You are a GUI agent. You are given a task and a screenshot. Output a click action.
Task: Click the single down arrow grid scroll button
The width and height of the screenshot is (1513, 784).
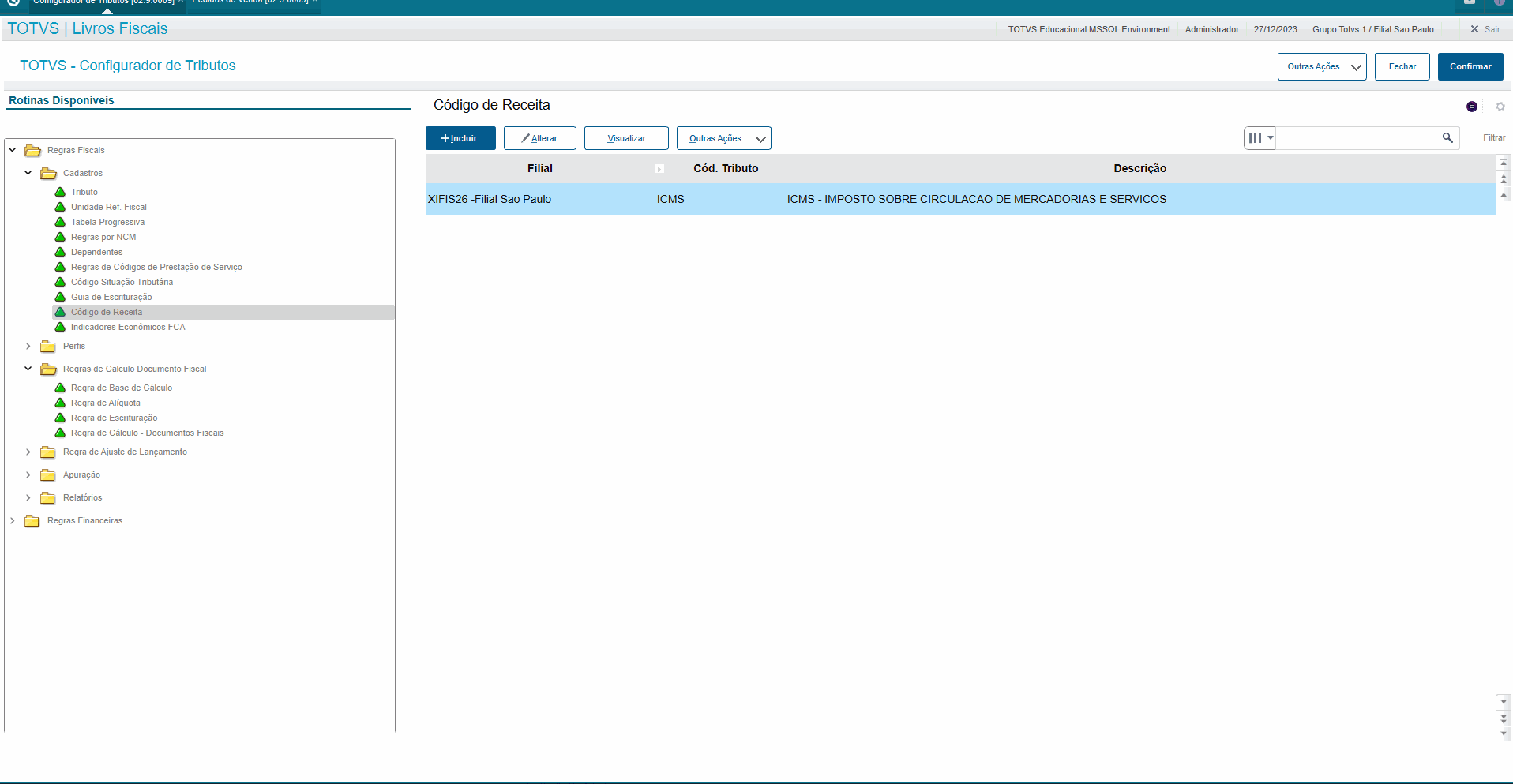tap(1504, 701)
